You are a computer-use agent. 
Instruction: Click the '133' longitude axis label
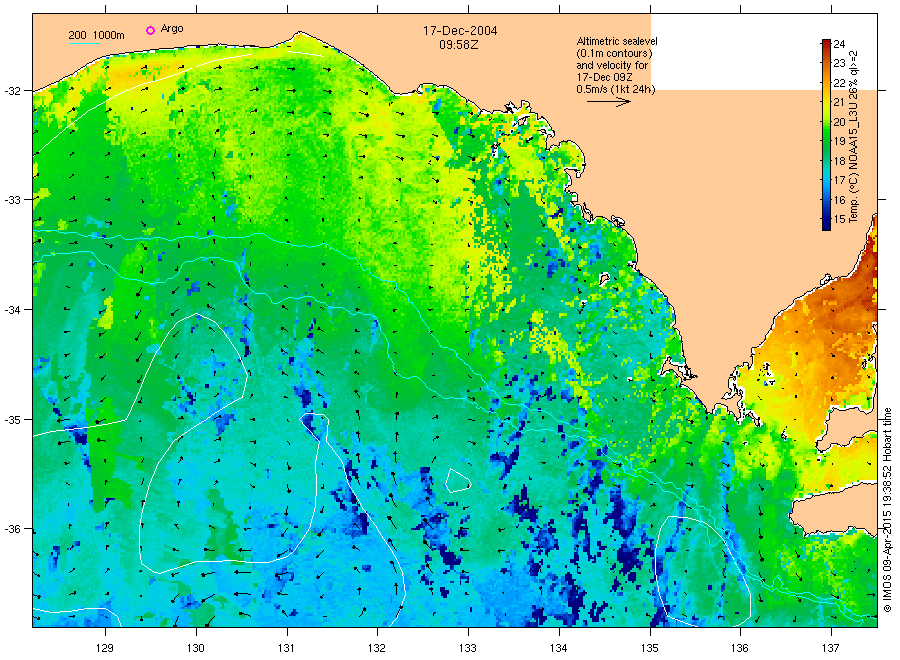[x=468, y=648]
